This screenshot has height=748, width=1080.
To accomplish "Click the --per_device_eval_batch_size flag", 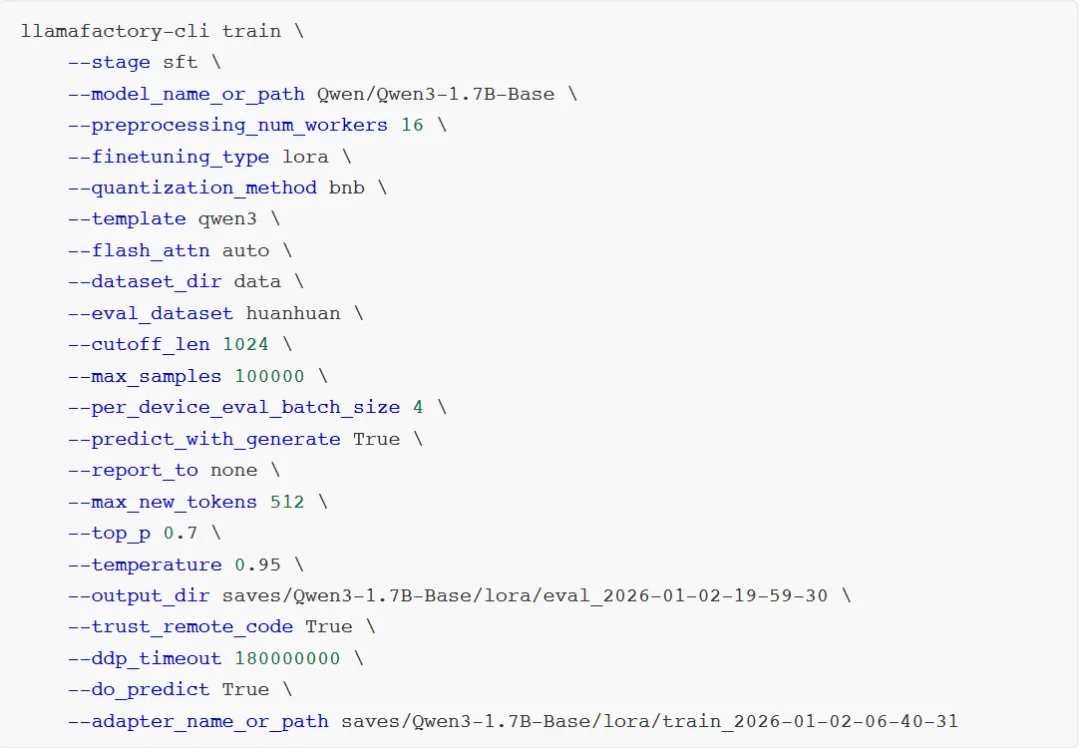I will click(x=233, y=407).
